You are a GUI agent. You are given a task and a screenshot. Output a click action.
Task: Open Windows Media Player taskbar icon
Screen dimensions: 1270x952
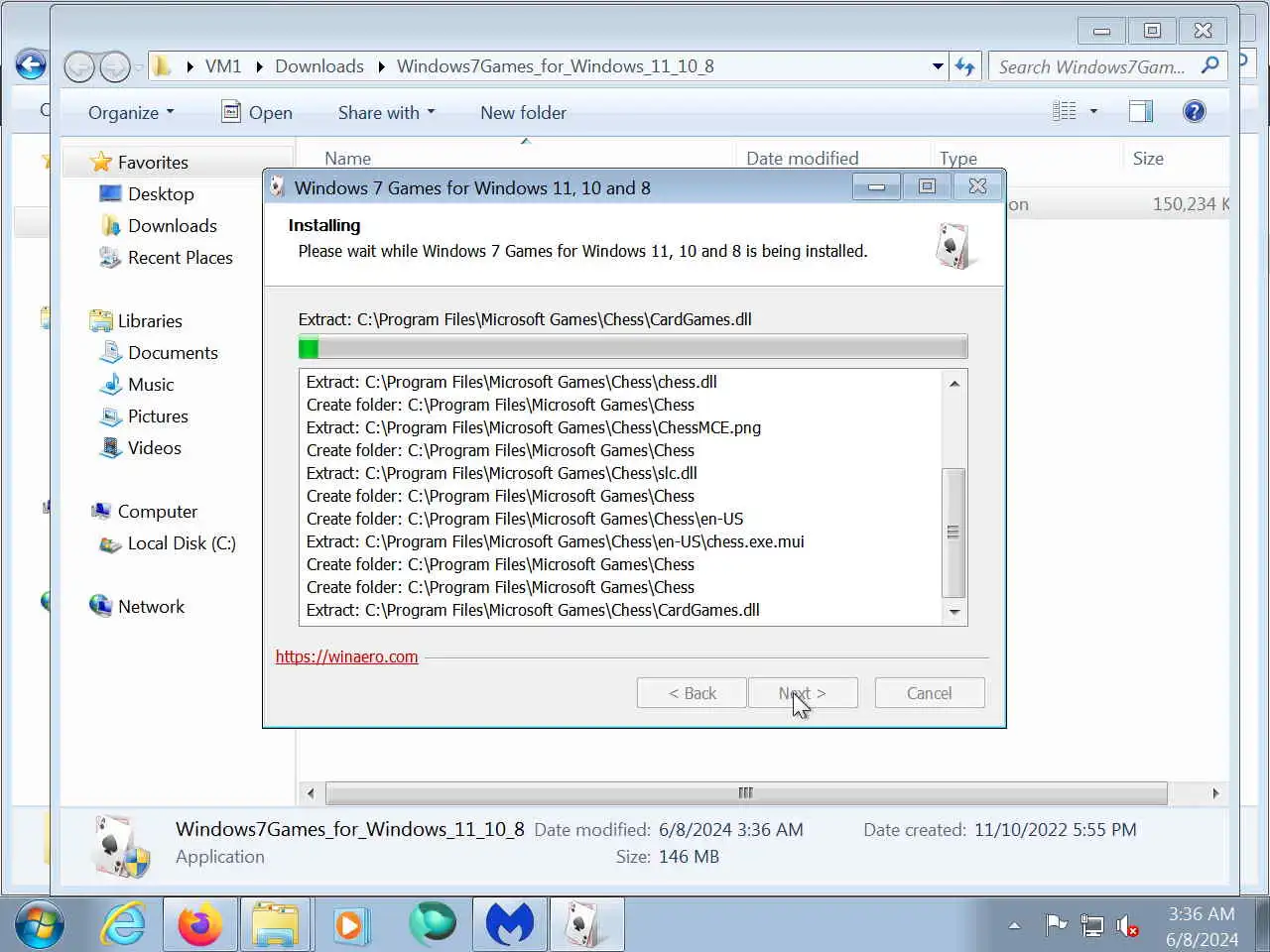(x=349, y=925)
